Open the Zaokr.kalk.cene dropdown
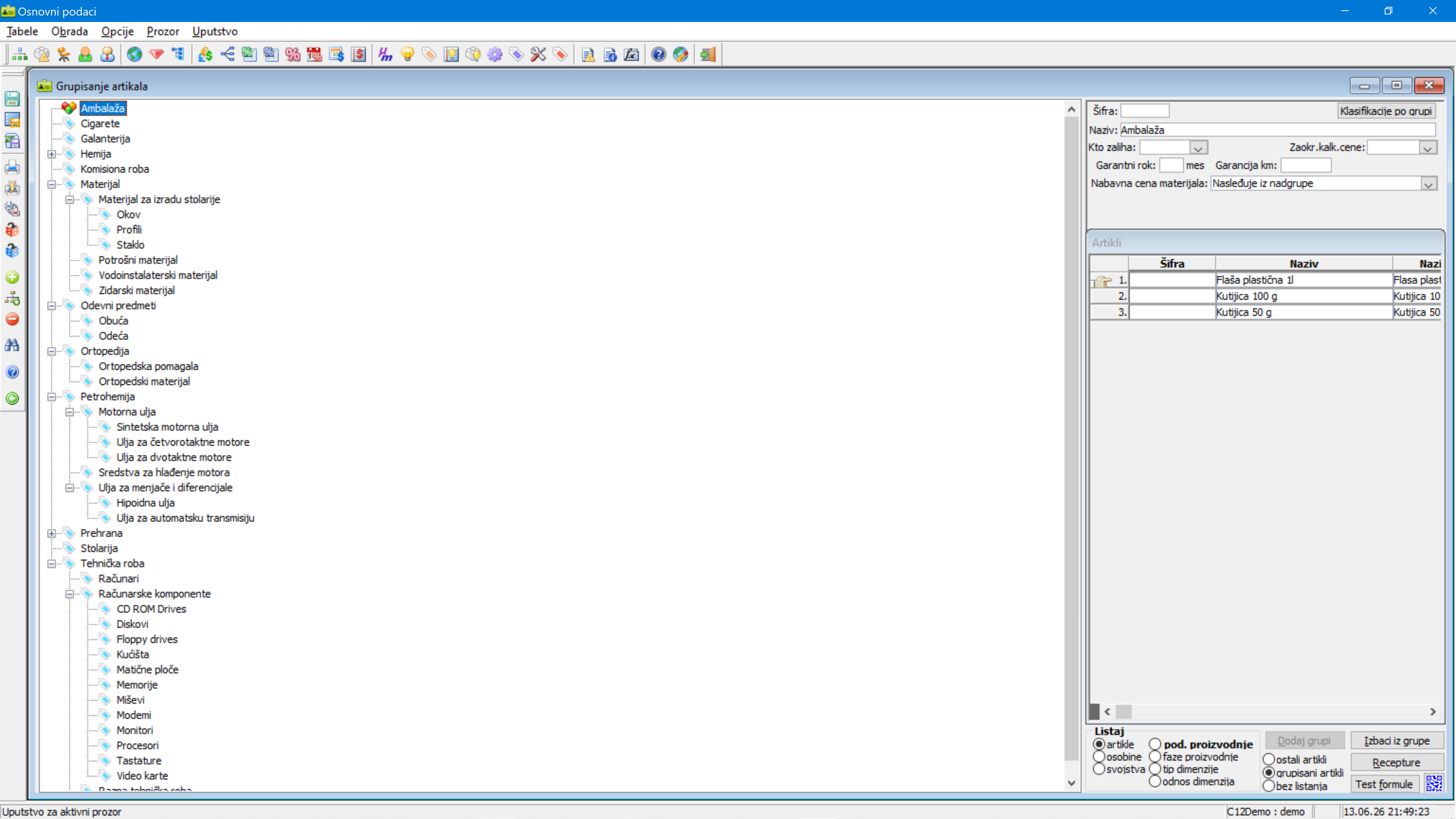The image size is (1456, 819). 1428,147
